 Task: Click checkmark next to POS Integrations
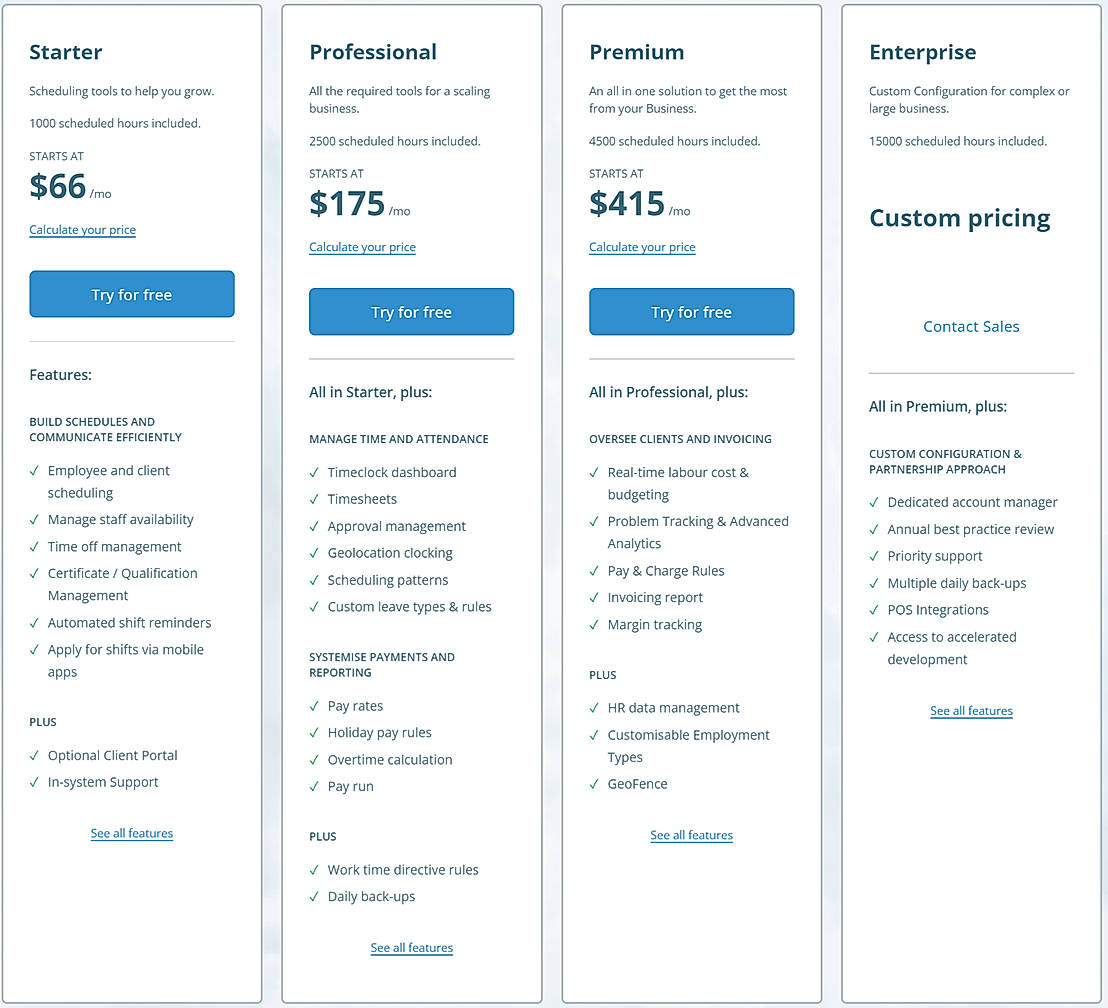875,610
